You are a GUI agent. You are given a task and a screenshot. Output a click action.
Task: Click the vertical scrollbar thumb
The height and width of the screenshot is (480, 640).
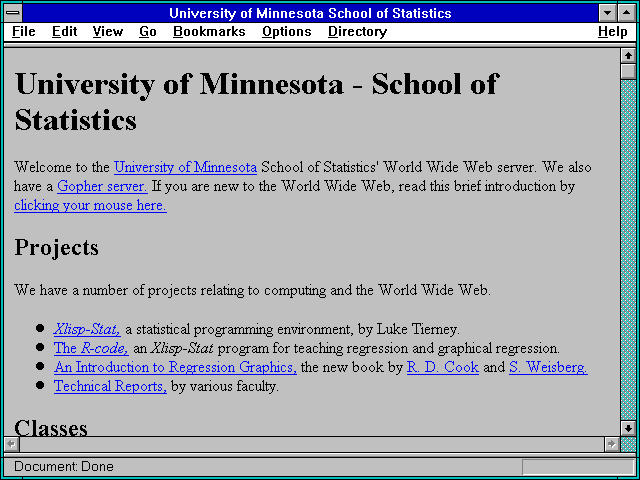pos(628,71)
